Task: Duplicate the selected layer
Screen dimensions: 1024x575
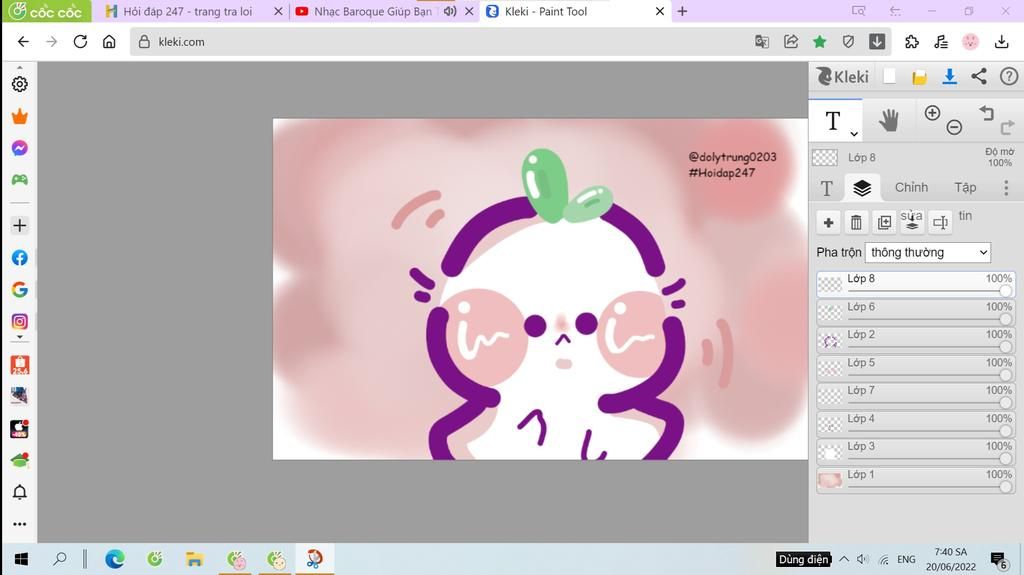Action: 884,223
